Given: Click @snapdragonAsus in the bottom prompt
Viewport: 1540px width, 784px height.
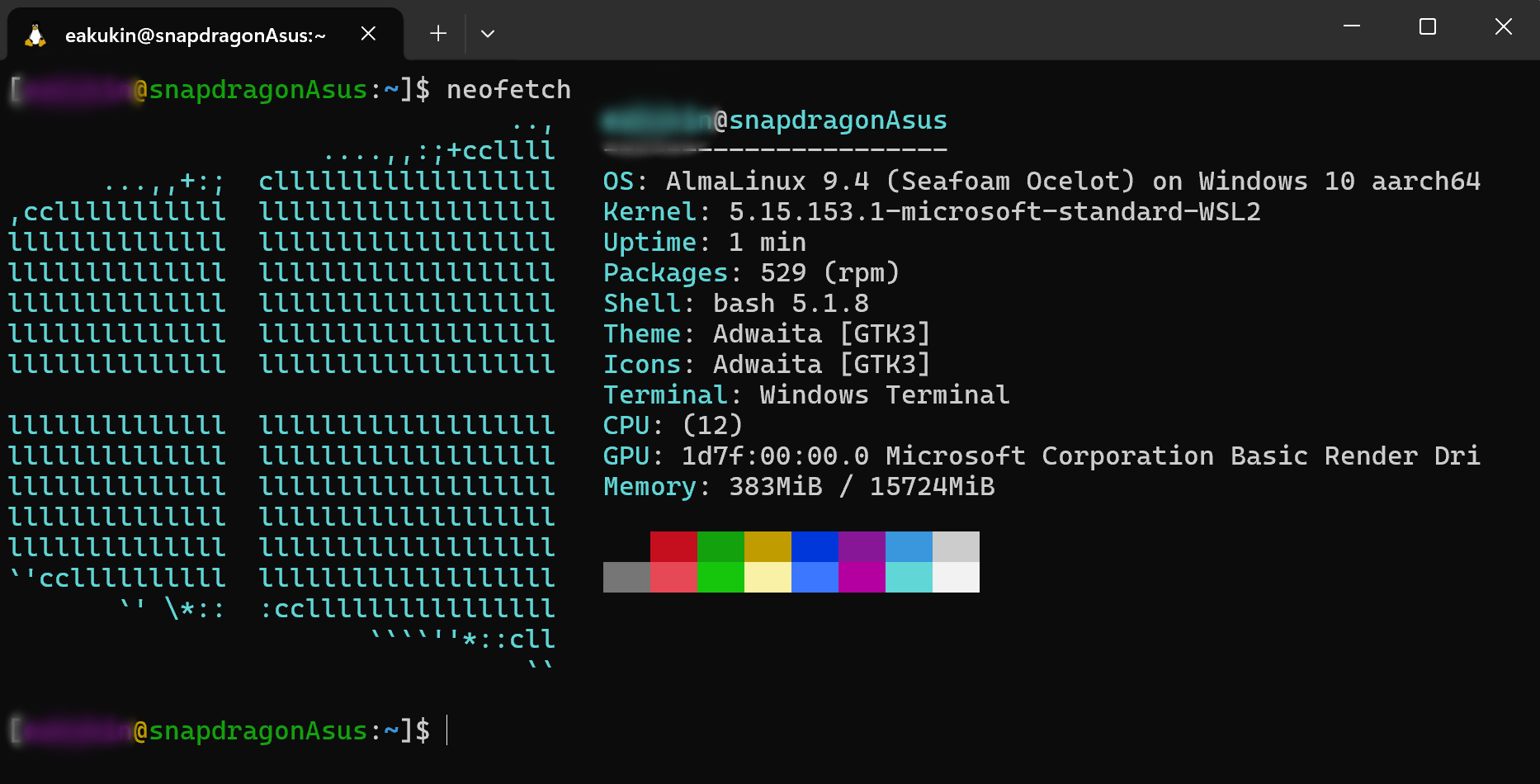Looking at the screenshot, I should pyautogui.click(x=250, y=730).
